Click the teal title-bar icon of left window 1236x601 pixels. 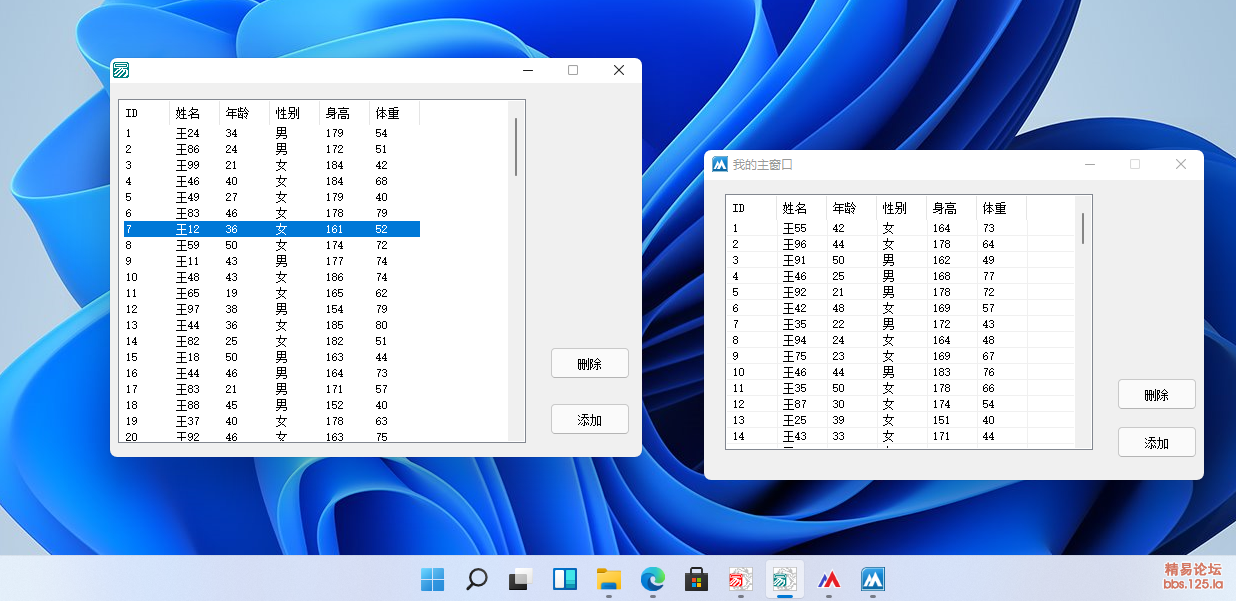(121, 70)
